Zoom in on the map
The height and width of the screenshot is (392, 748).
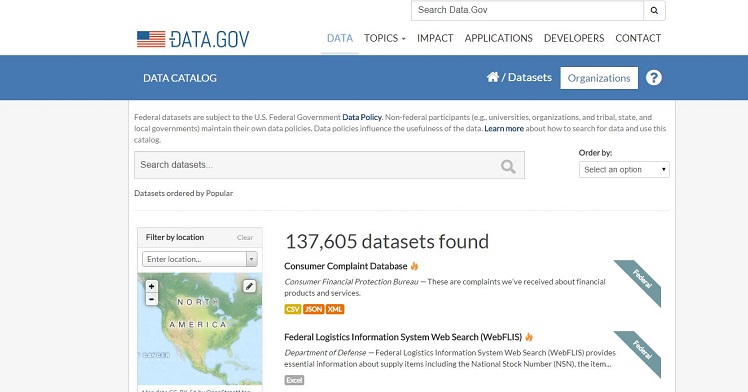point(151,286)
